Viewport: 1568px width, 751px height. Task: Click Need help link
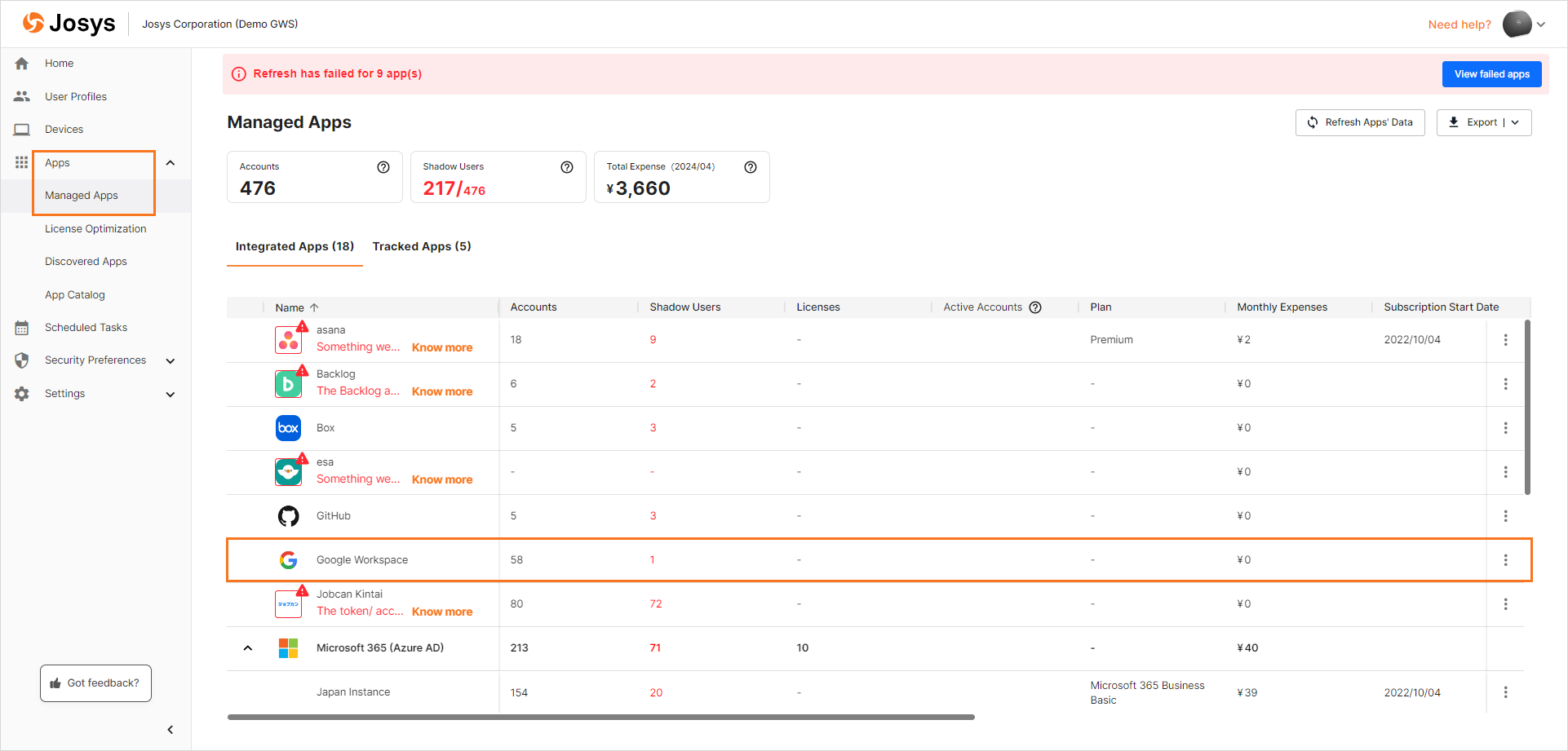pos(1459,24)
